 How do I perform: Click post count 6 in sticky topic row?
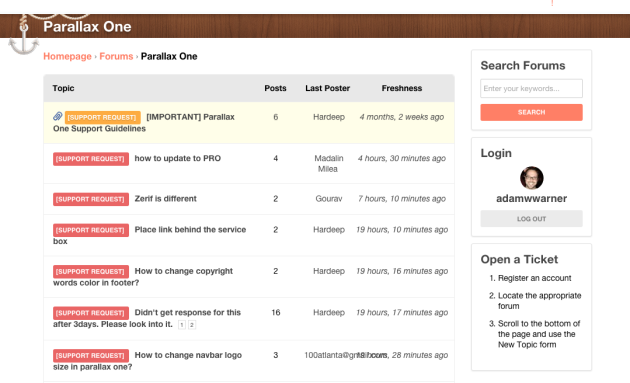[276, 117]
